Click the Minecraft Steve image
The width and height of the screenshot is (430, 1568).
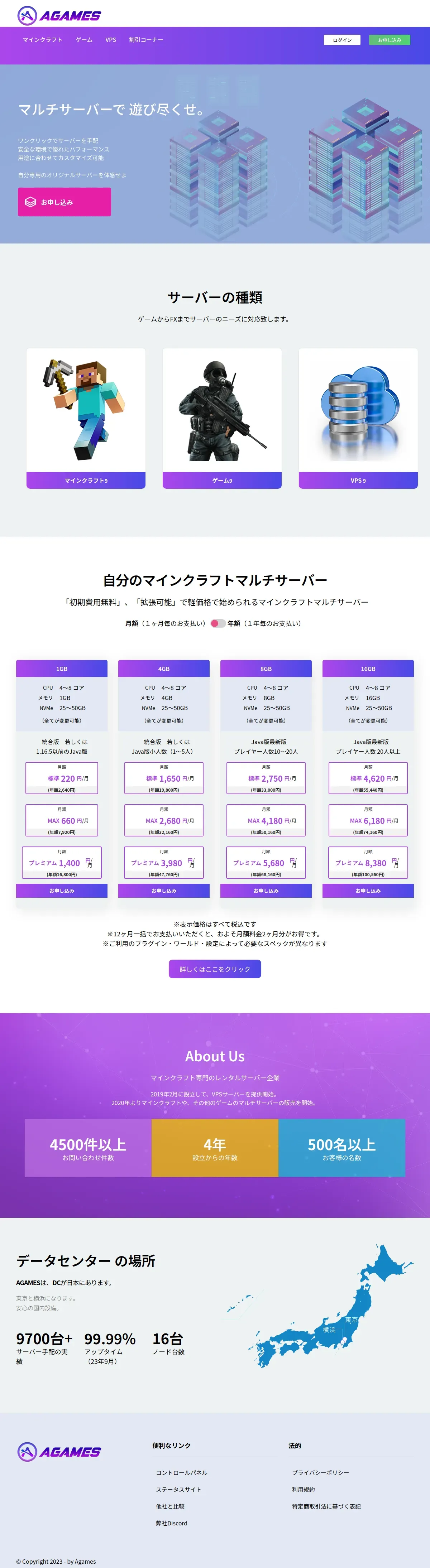(x=86, y=410)
